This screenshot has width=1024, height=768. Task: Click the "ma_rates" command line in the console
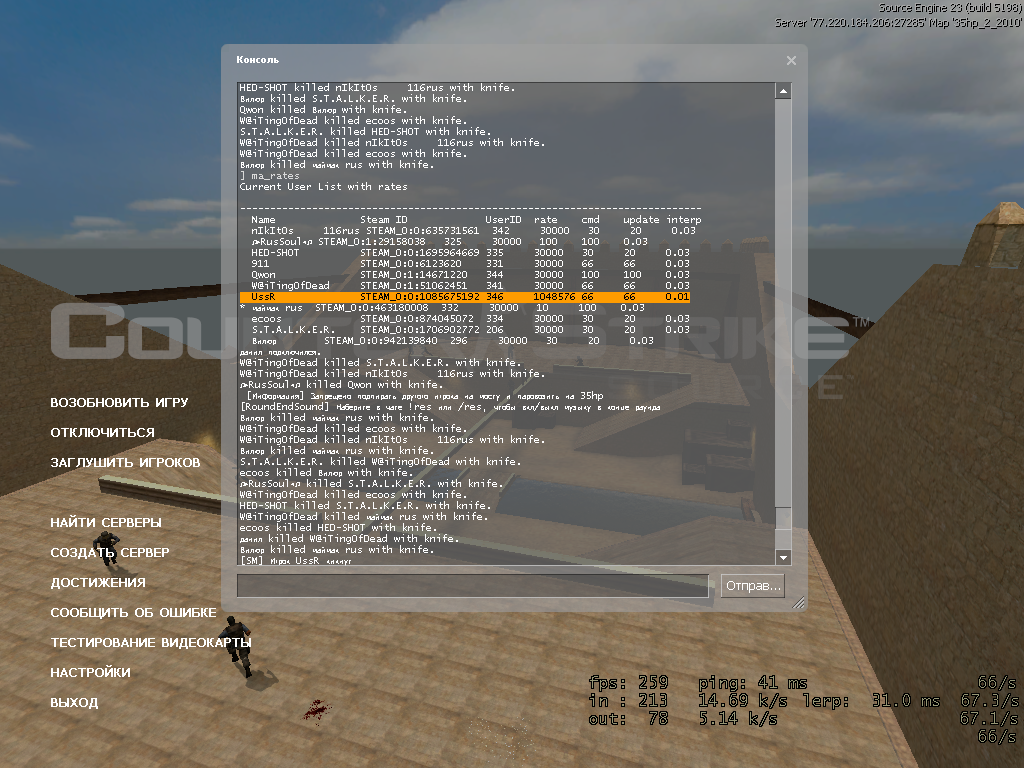[x=270, y=176]
